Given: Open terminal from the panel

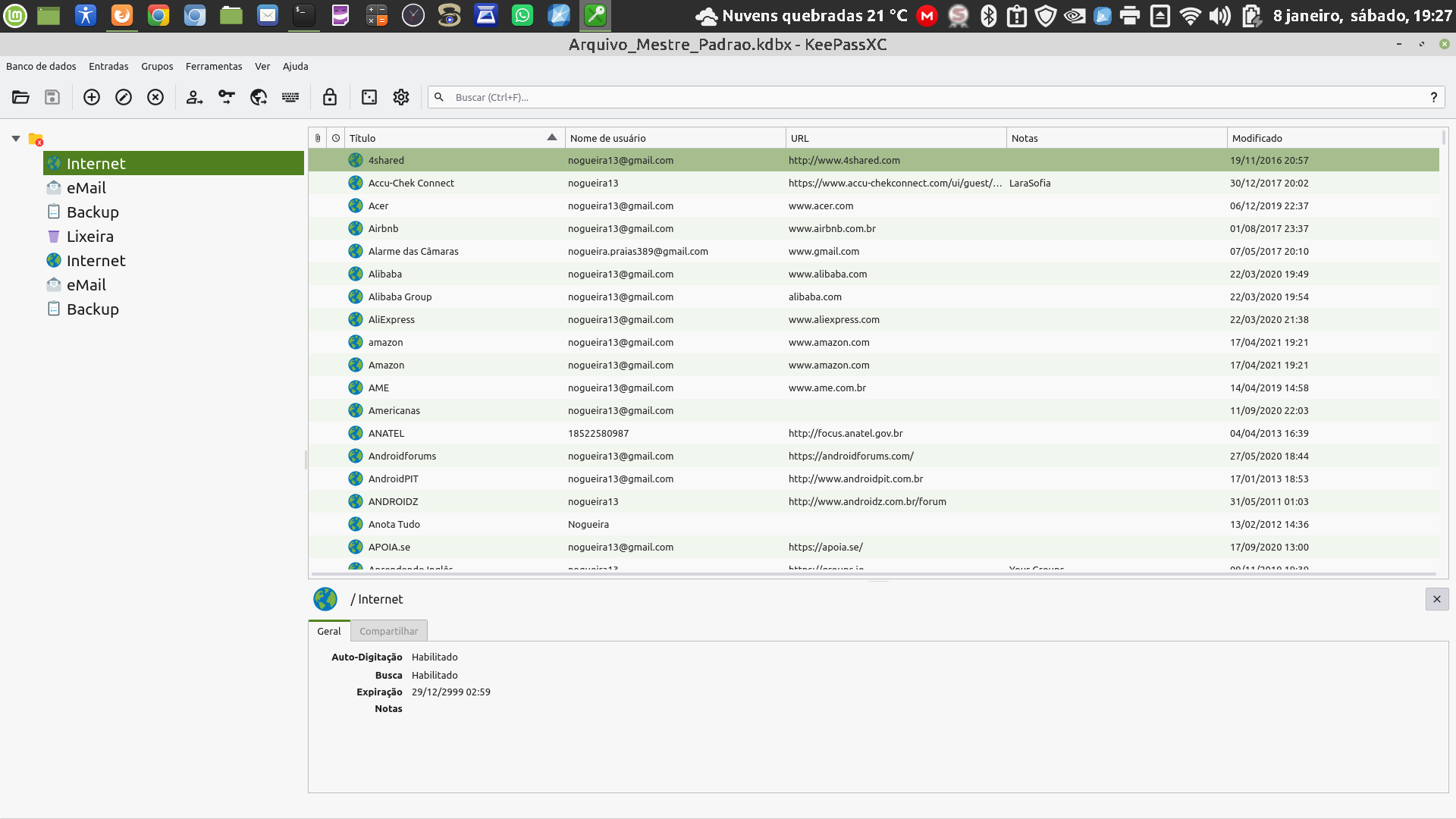Looking at the screenshot, I should coord(304,15).
